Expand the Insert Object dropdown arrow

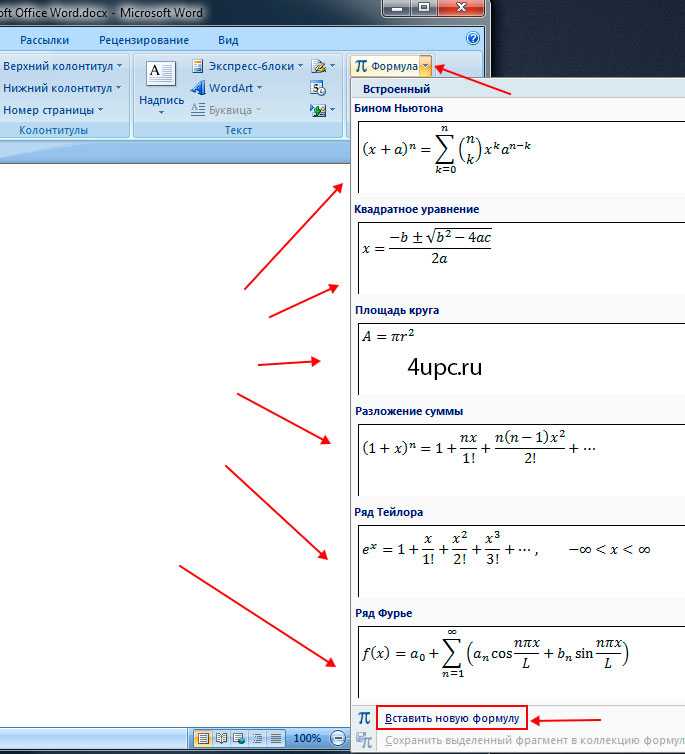point(332,110)
